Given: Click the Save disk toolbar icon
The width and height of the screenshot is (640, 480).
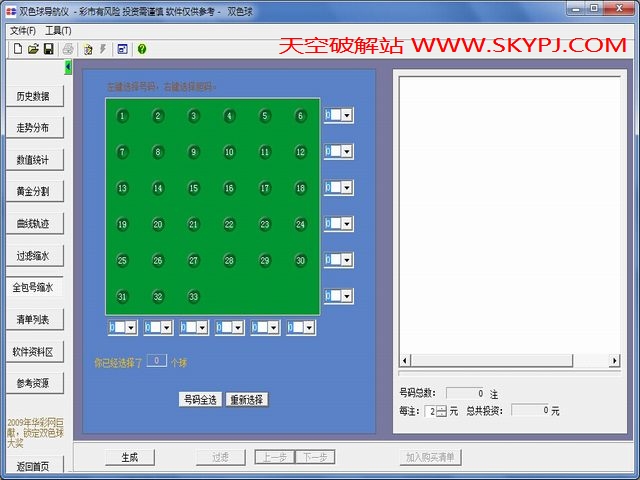Looking at the screenshot, I should [48, 48].
